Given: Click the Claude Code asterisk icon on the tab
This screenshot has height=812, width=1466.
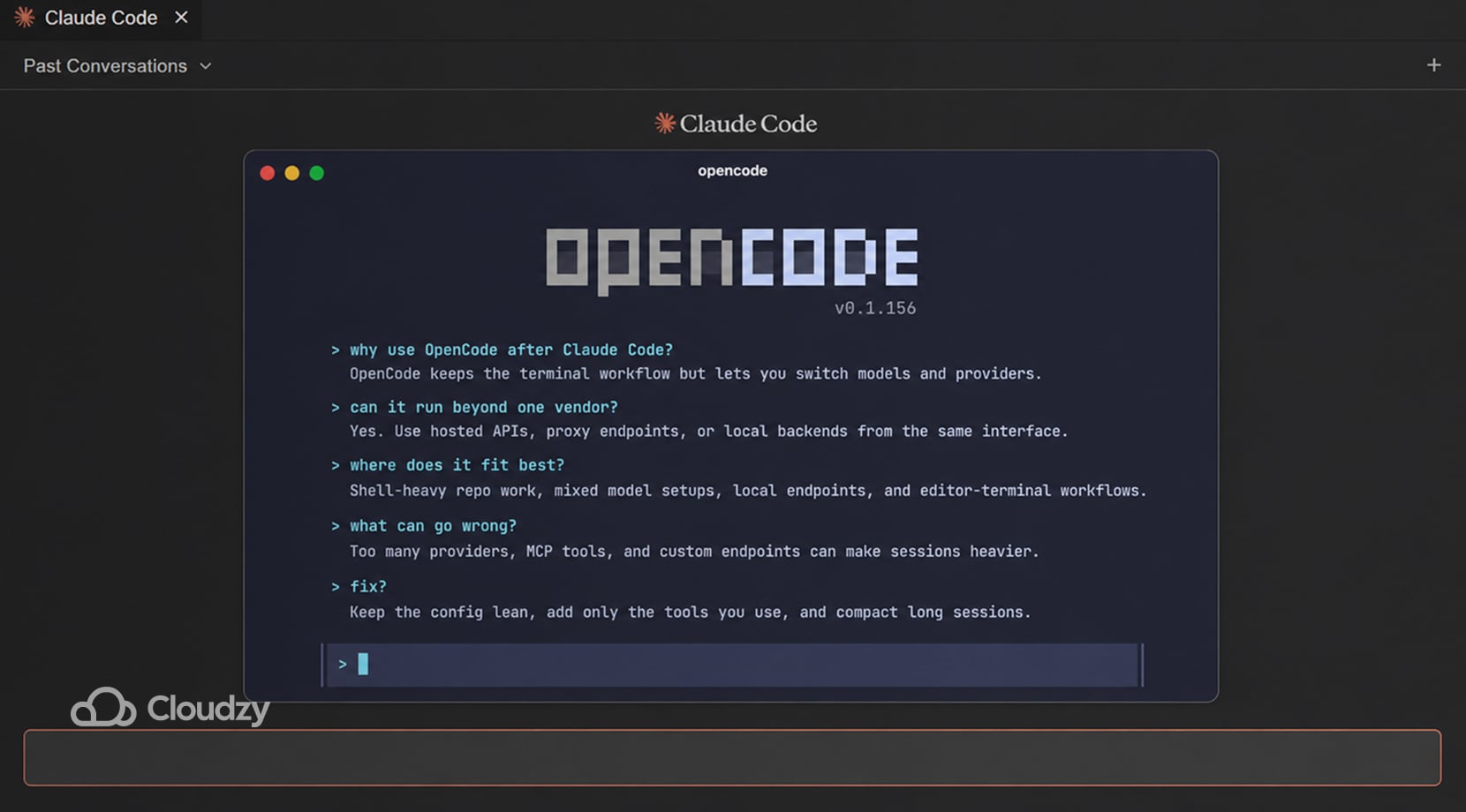Looking at the screenshot, I should coord(24,17).
